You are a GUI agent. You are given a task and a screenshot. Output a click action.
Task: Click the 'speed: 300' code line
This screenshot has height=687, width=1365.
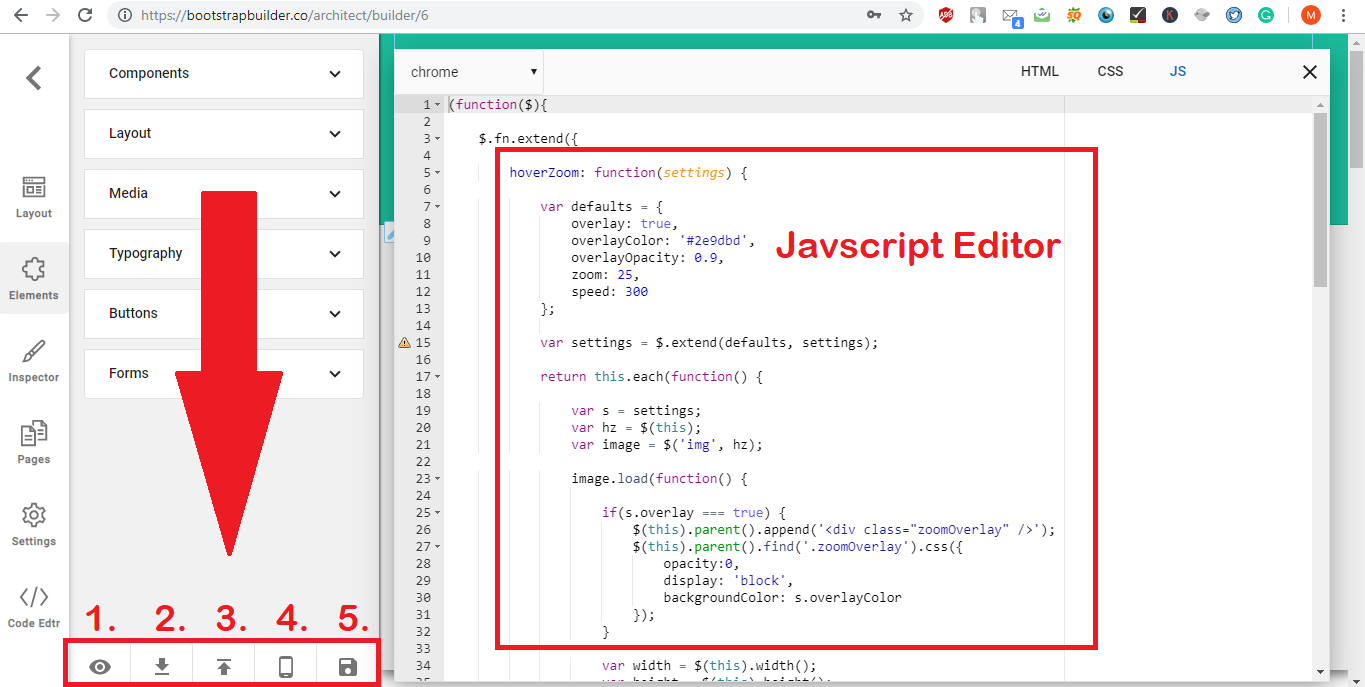click(609, 291)
